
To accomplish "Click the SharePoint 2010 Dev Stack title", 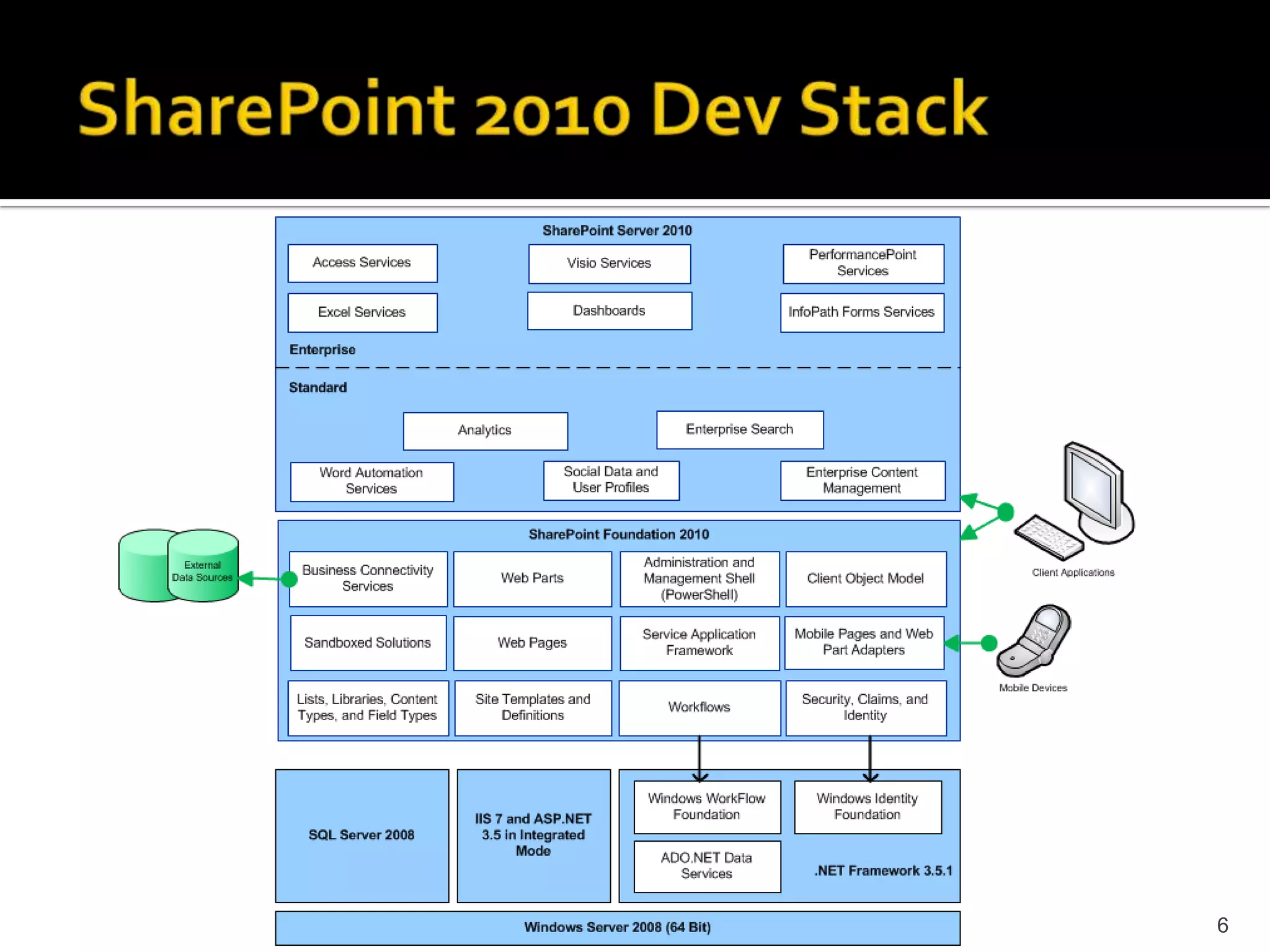I will (533, 109).
